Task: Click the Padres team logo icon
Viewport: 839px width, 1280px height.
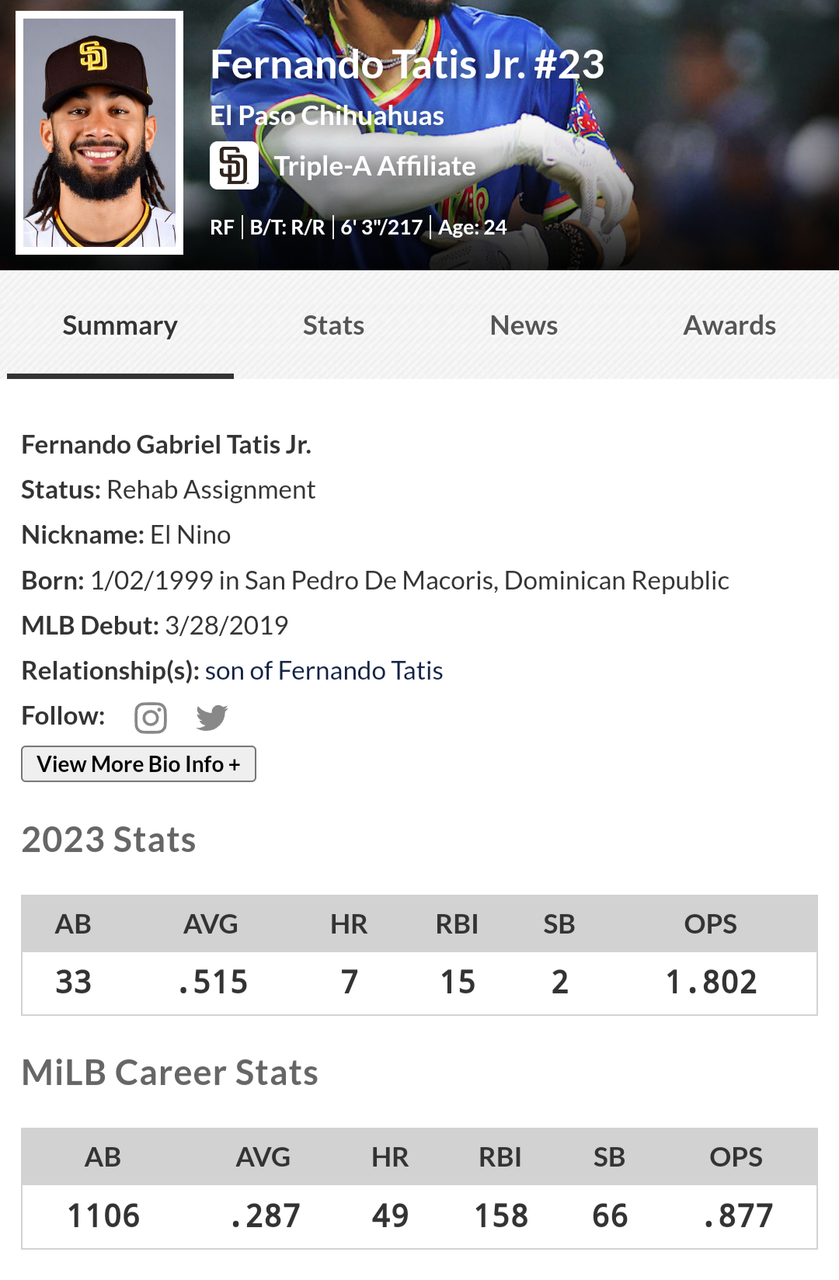Action: pyautogui.click(x=234, y=166)
